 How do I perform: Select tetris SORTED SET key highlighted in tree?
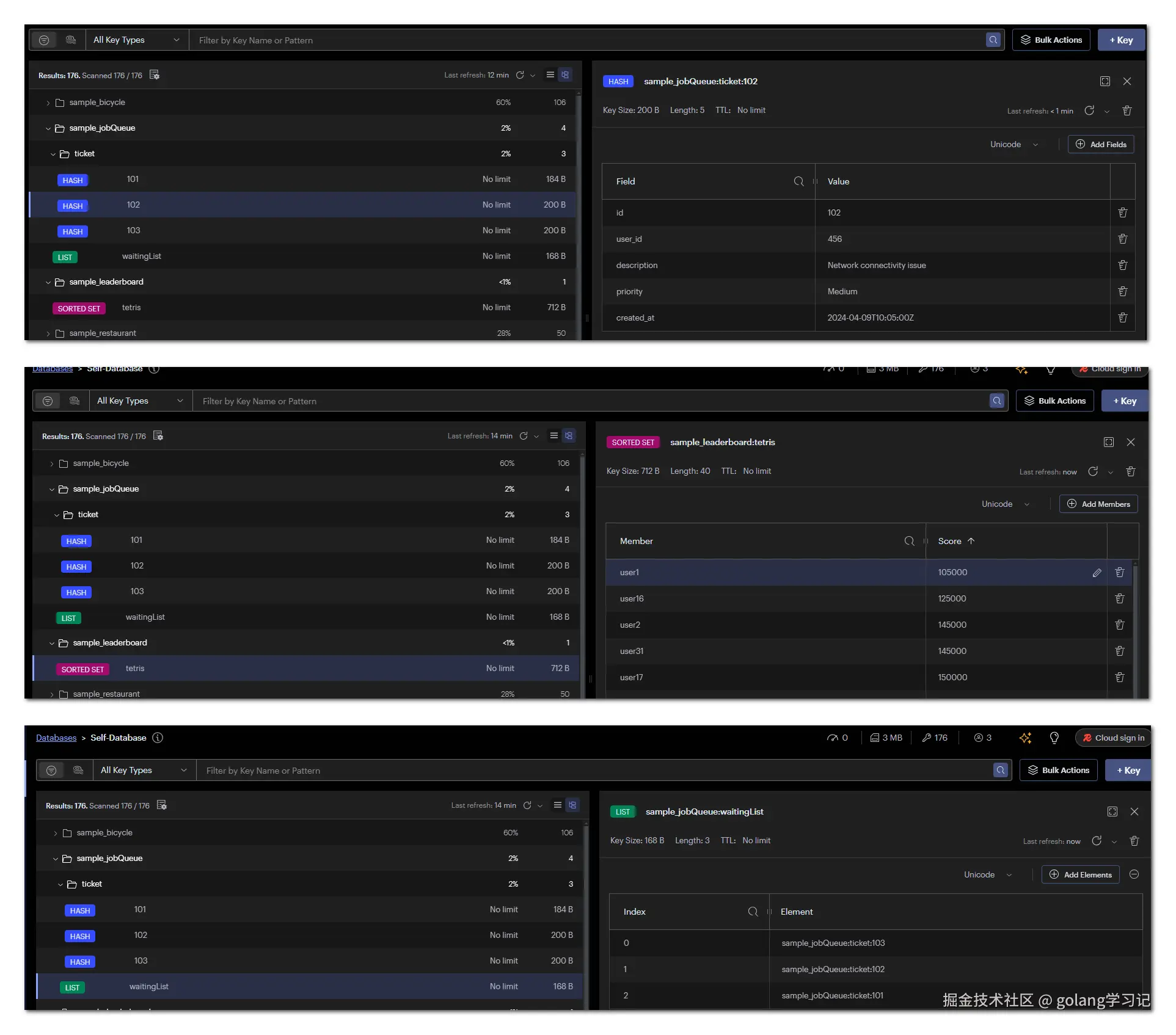click(x=135, y=668)
